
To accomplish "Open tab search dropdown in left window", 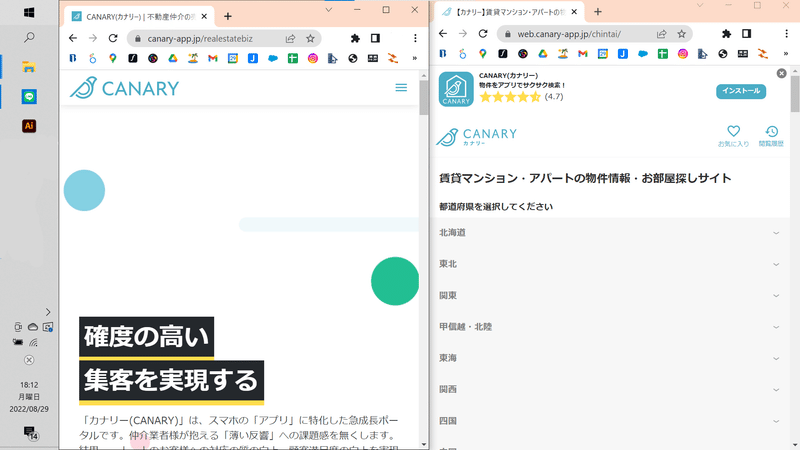I will (329, 10).
